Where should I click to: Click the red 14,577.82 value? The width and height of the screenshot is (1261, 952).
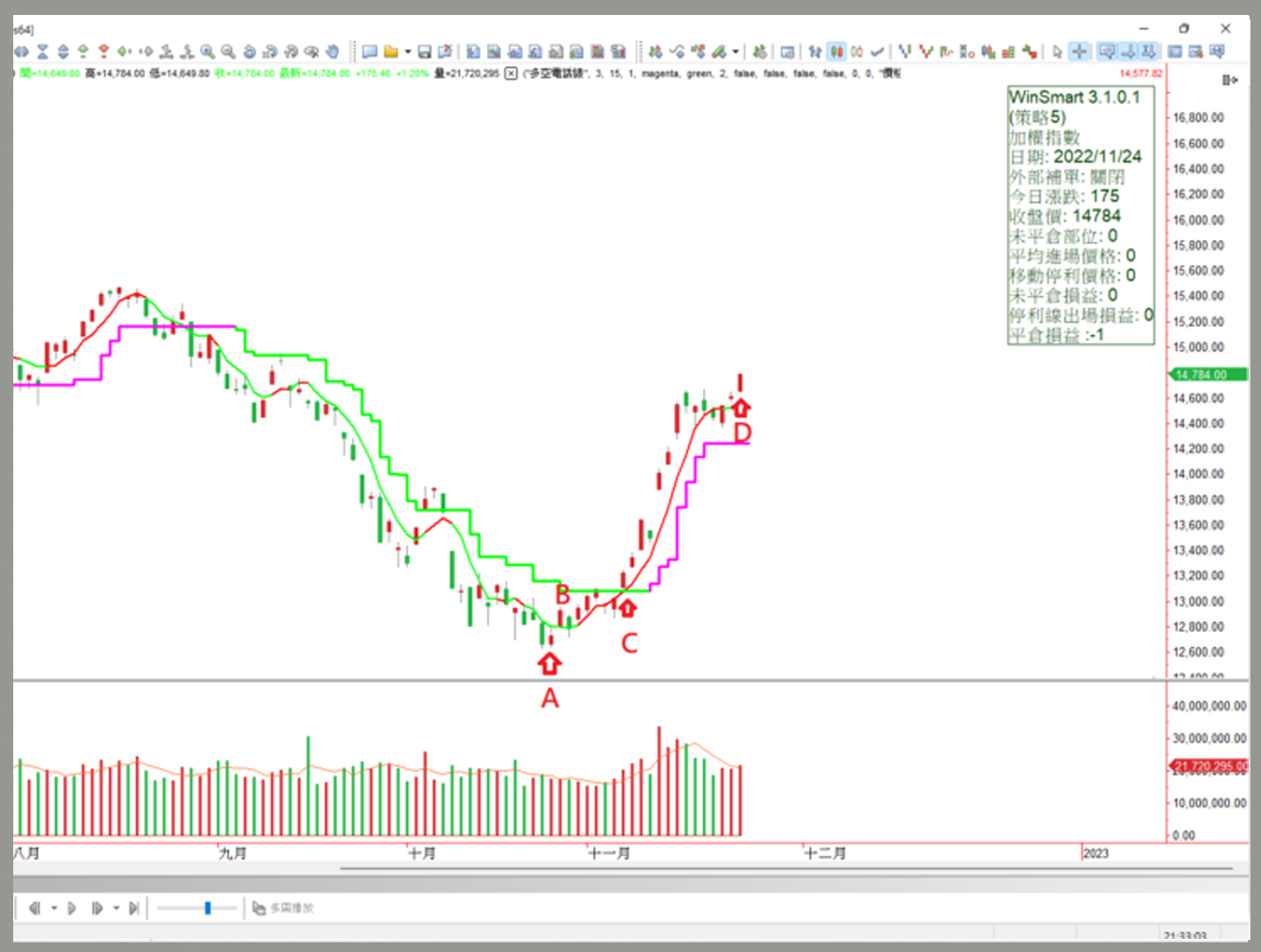click(1142, 73)
